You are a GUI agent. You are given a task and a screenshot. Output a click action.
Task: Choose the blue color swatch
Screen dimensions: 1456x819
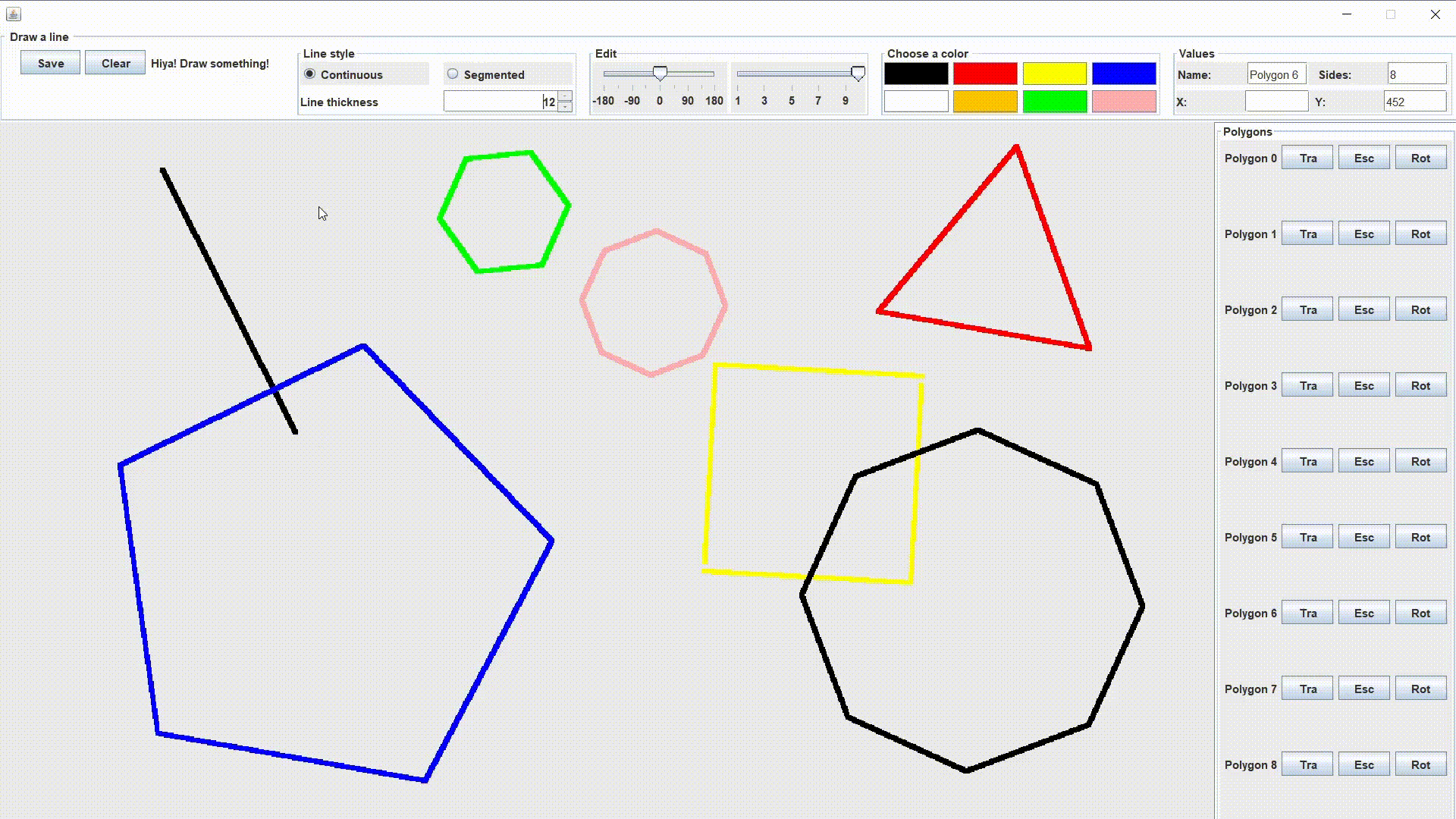pos(1124,74)
